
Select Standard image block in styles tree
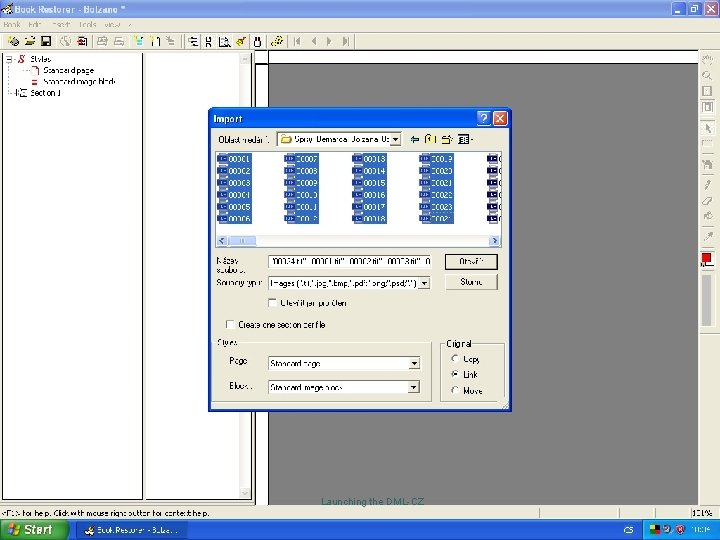tap(79, 82)
